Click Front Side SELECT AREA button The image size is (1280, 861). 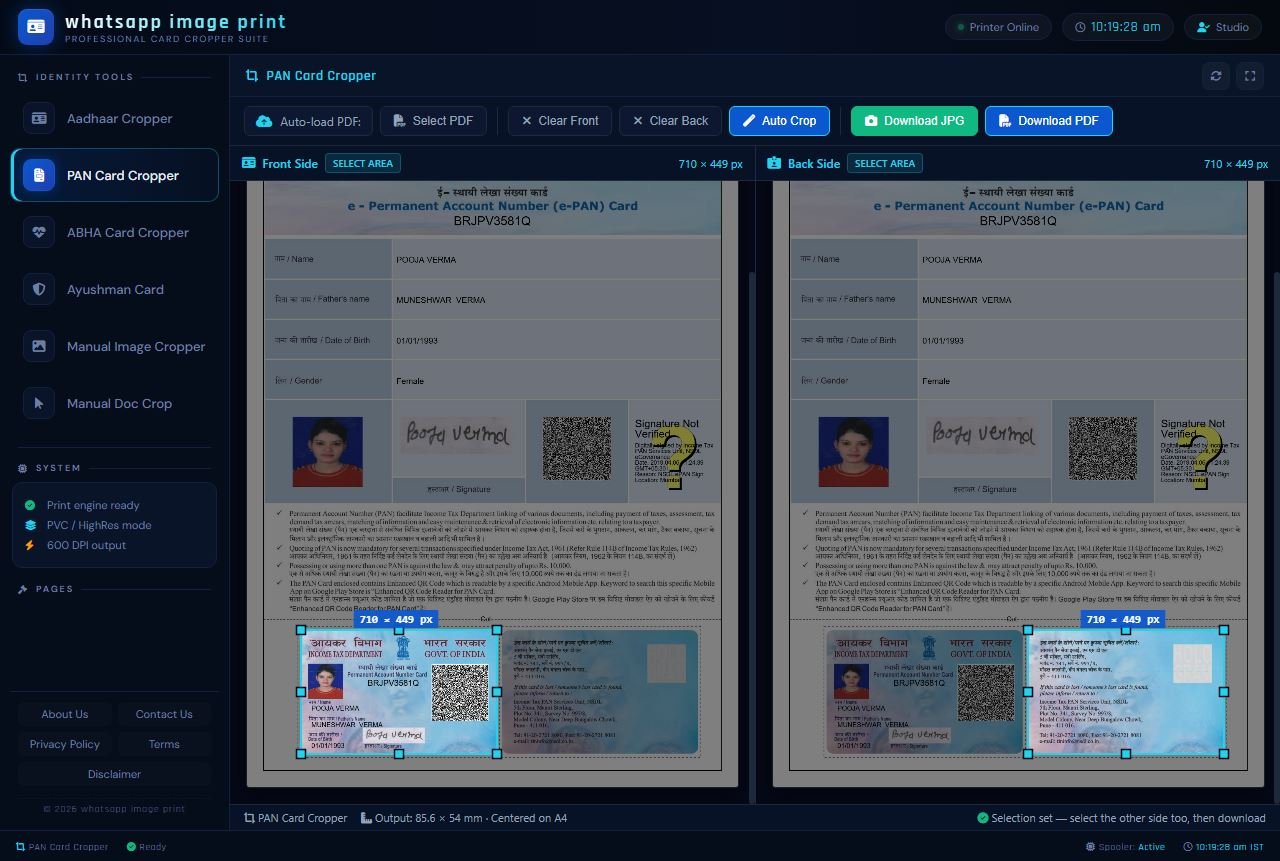click(363, 164)
